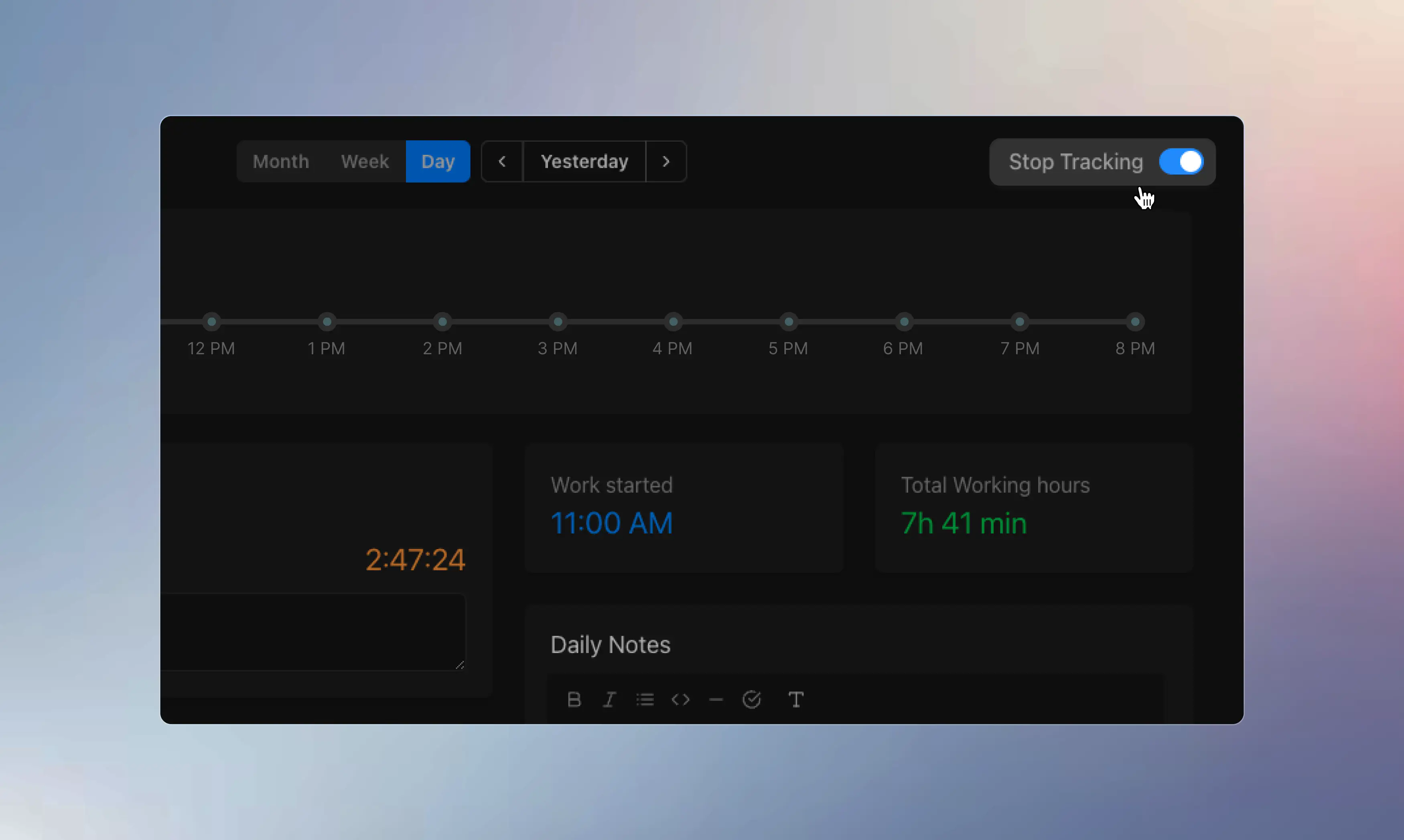Select the 3 PM timeline marker
The width and height of the screenshot is (1404, 840).
558,321
